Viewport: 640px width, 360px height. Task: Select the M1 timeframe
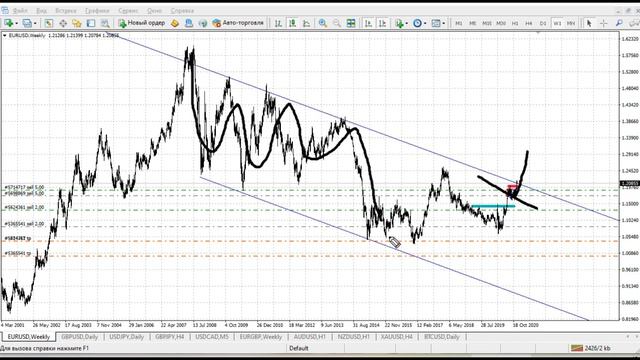click(458, 23)
